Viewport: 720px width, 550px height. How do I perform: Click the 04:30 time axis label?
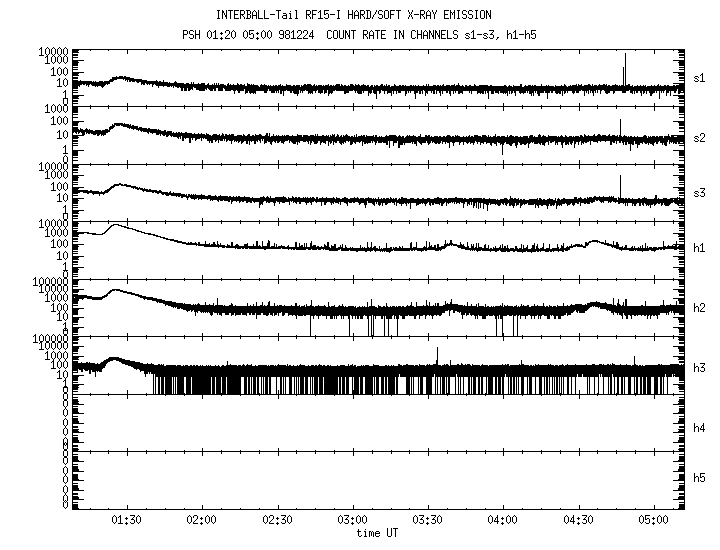[579, 521]
